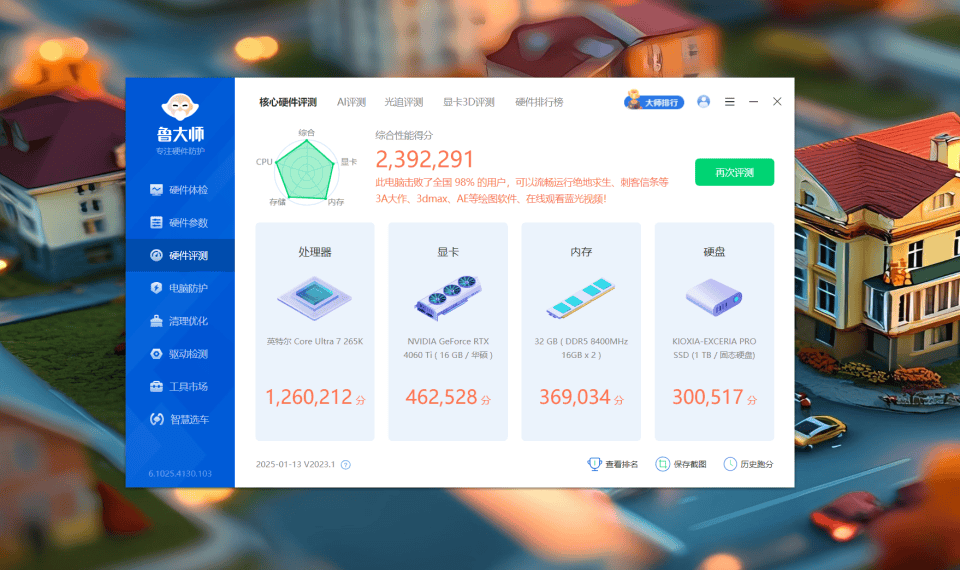The height and width of the screenshot is (570, 960).
Task: Click the build number 6.1025.4130.103
Action: 180,473
